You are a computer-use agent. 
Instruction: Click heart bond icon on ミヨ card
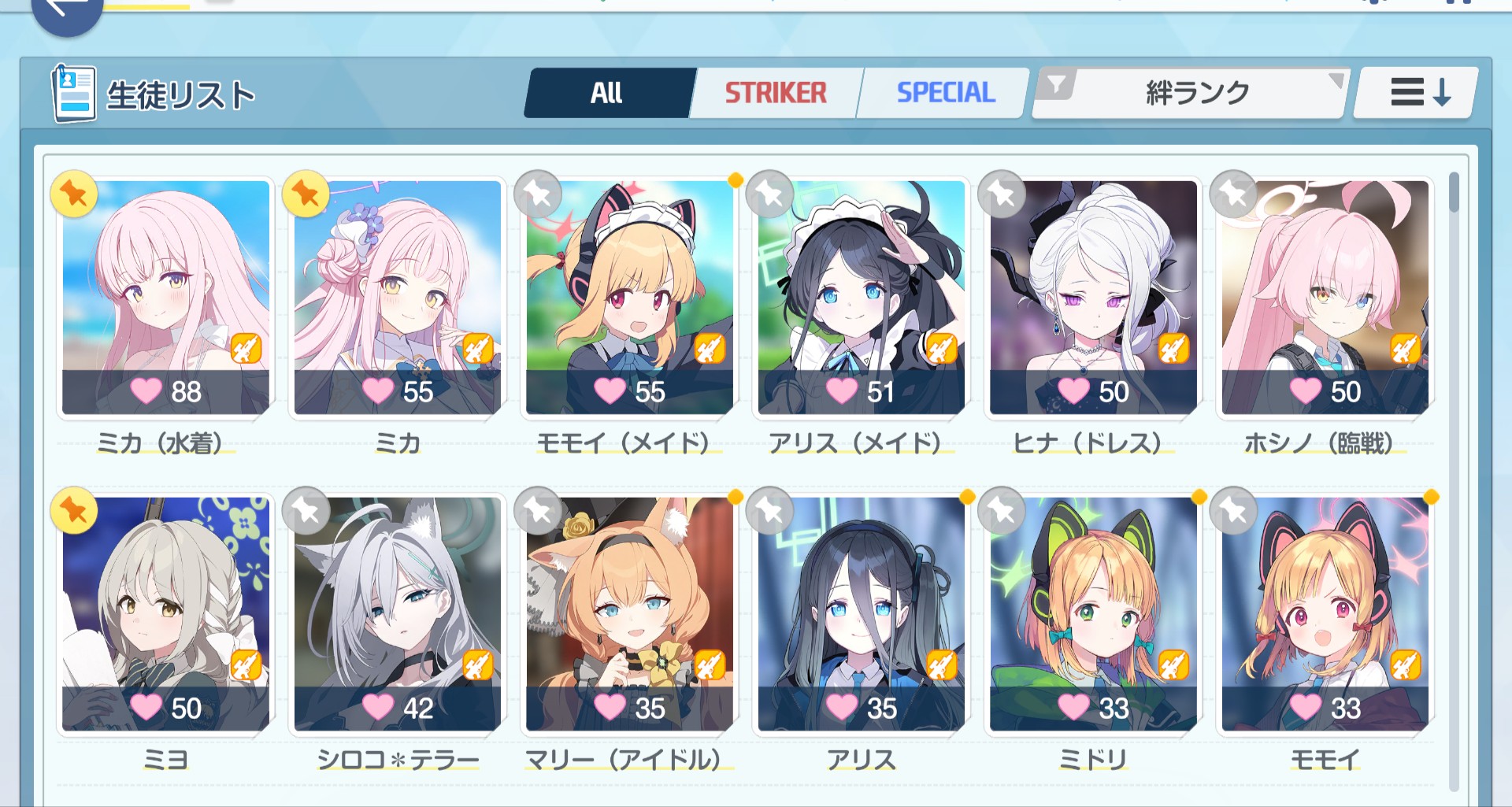coord(146,707)
